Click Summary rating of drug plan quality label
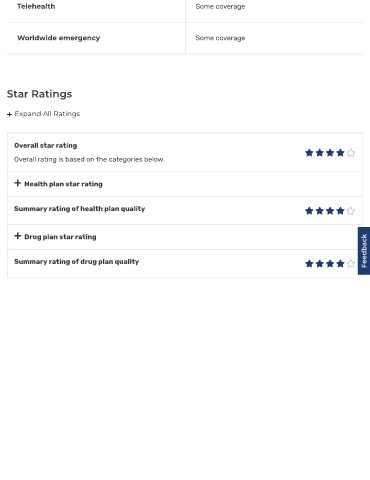 pos(77,262)
